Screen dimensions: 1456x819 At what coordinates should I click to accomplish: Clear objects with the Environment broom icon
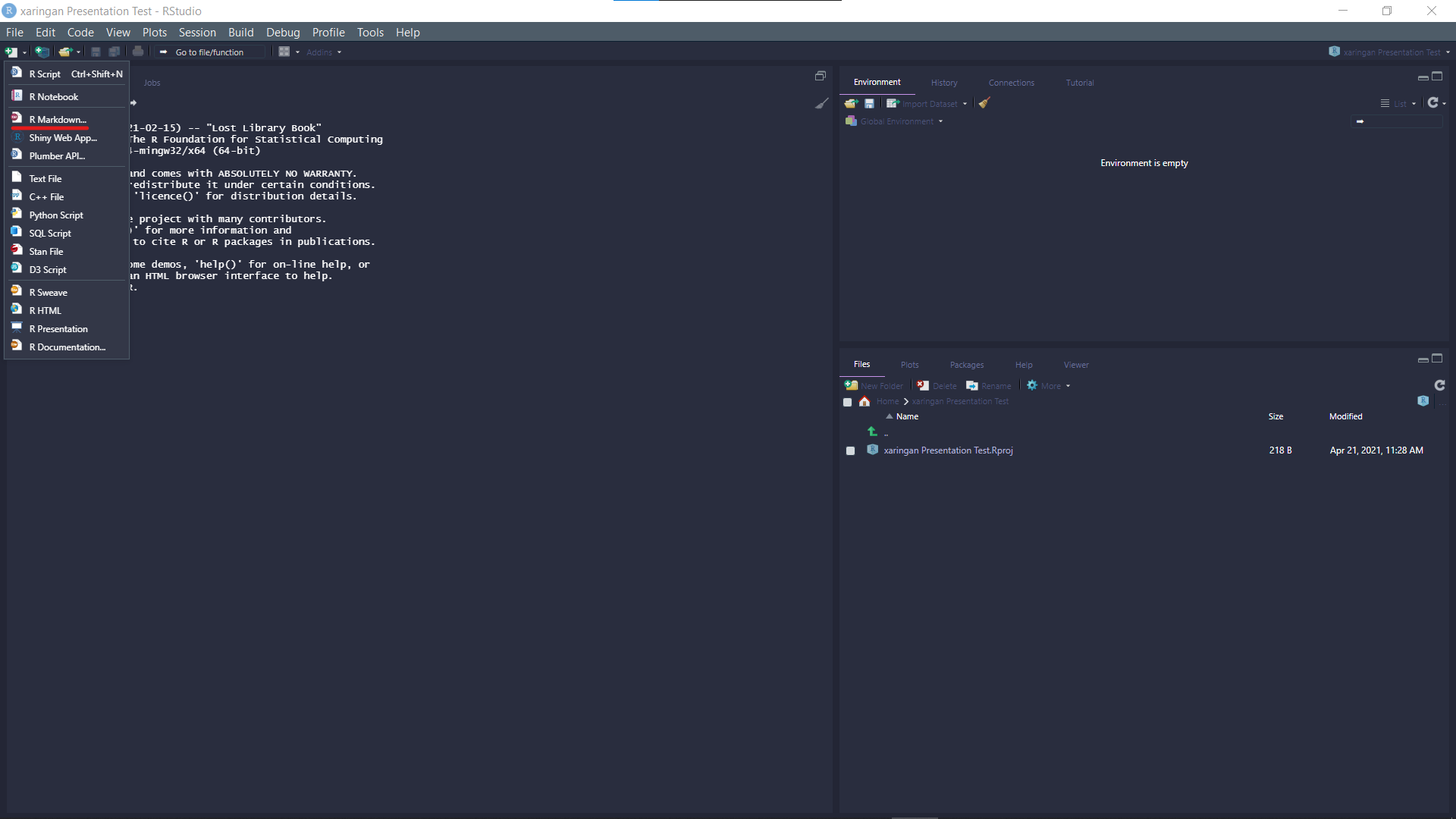(x=984, y=103)
